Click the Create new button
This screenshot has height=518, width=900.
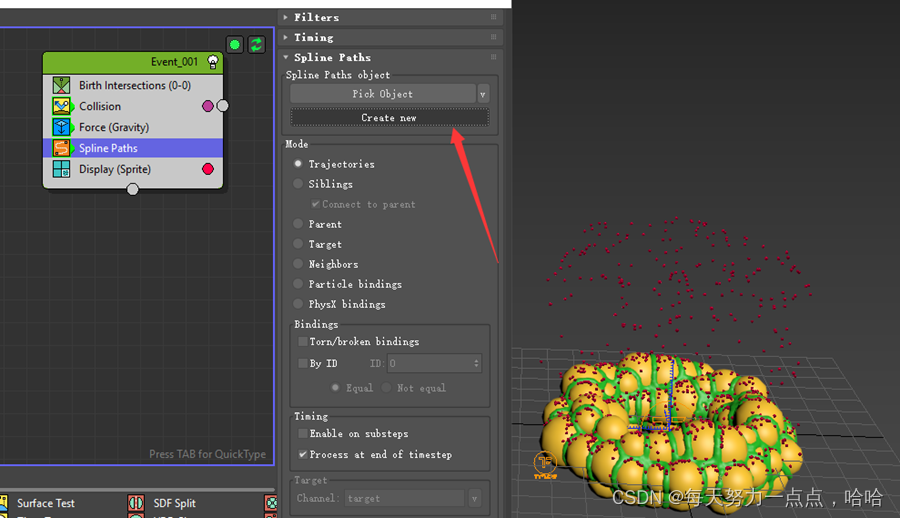389,118
